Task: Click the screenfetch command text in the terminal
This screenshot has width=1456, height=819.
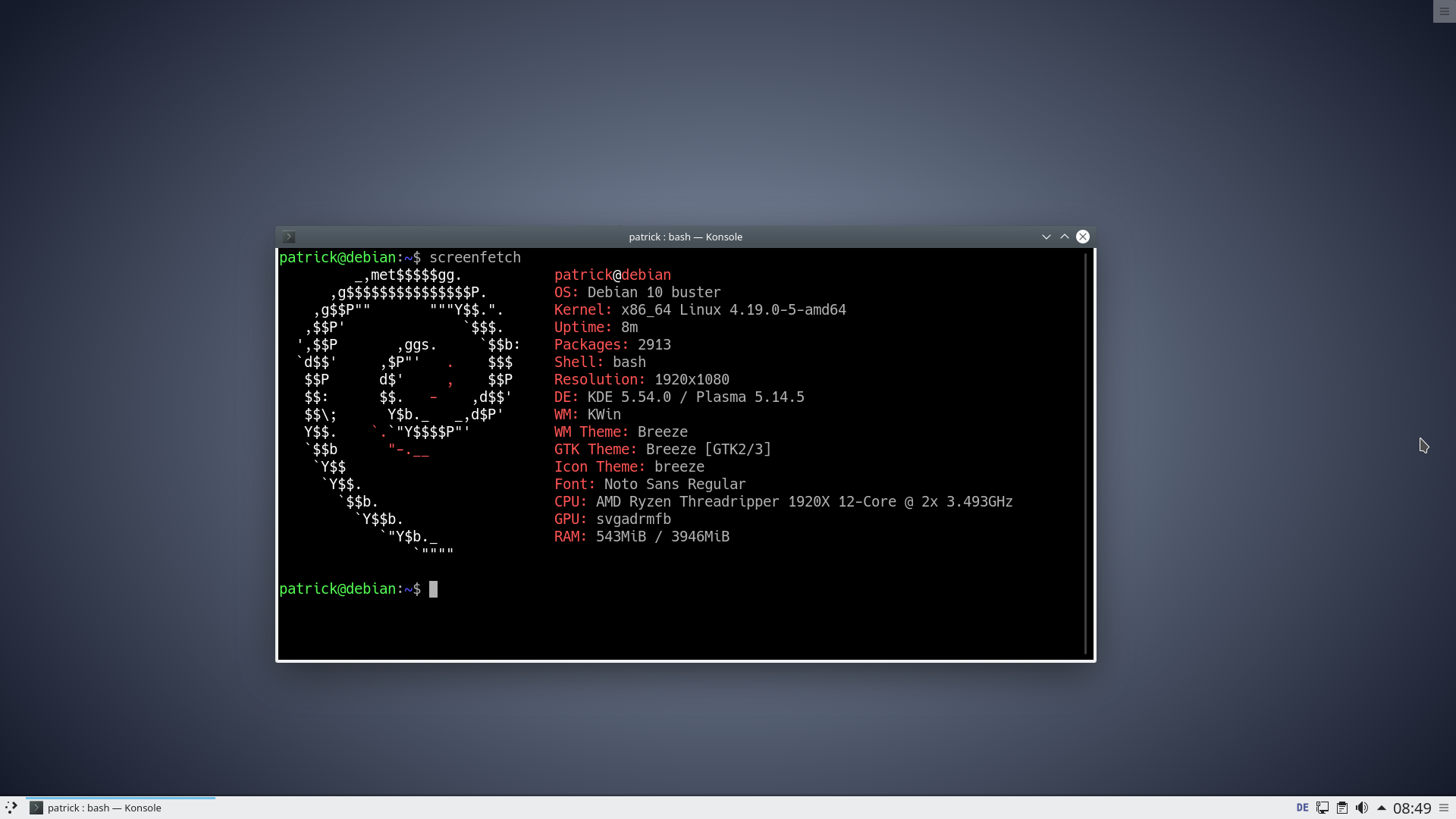Action: (475, 257)
